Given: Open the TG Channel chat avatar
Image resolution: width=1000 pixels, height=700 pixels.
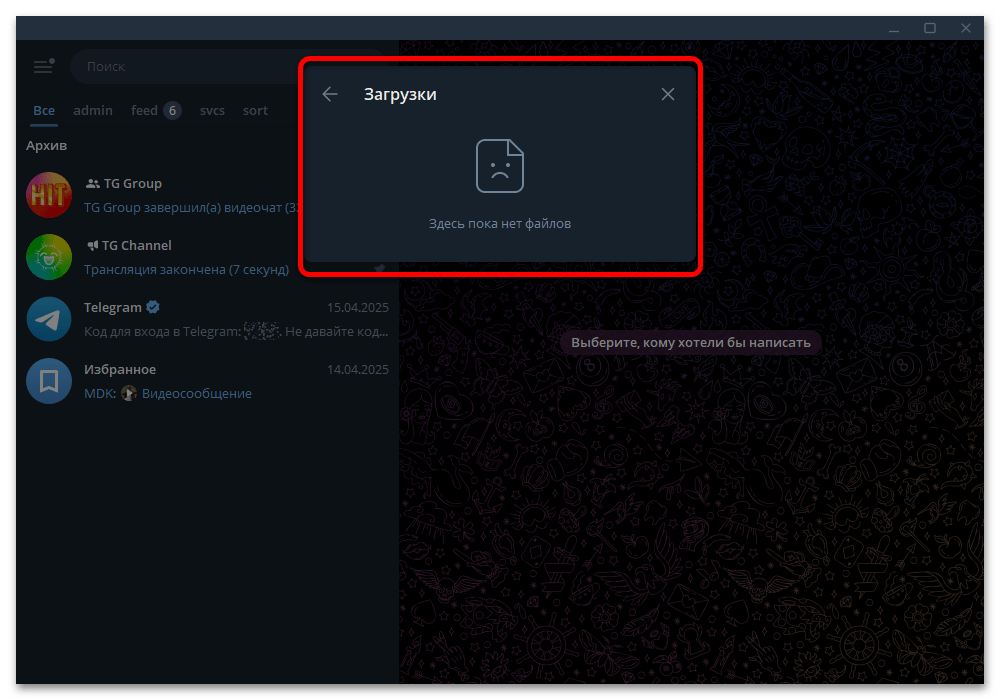Looking at the screenshot, I should point(48,257).
